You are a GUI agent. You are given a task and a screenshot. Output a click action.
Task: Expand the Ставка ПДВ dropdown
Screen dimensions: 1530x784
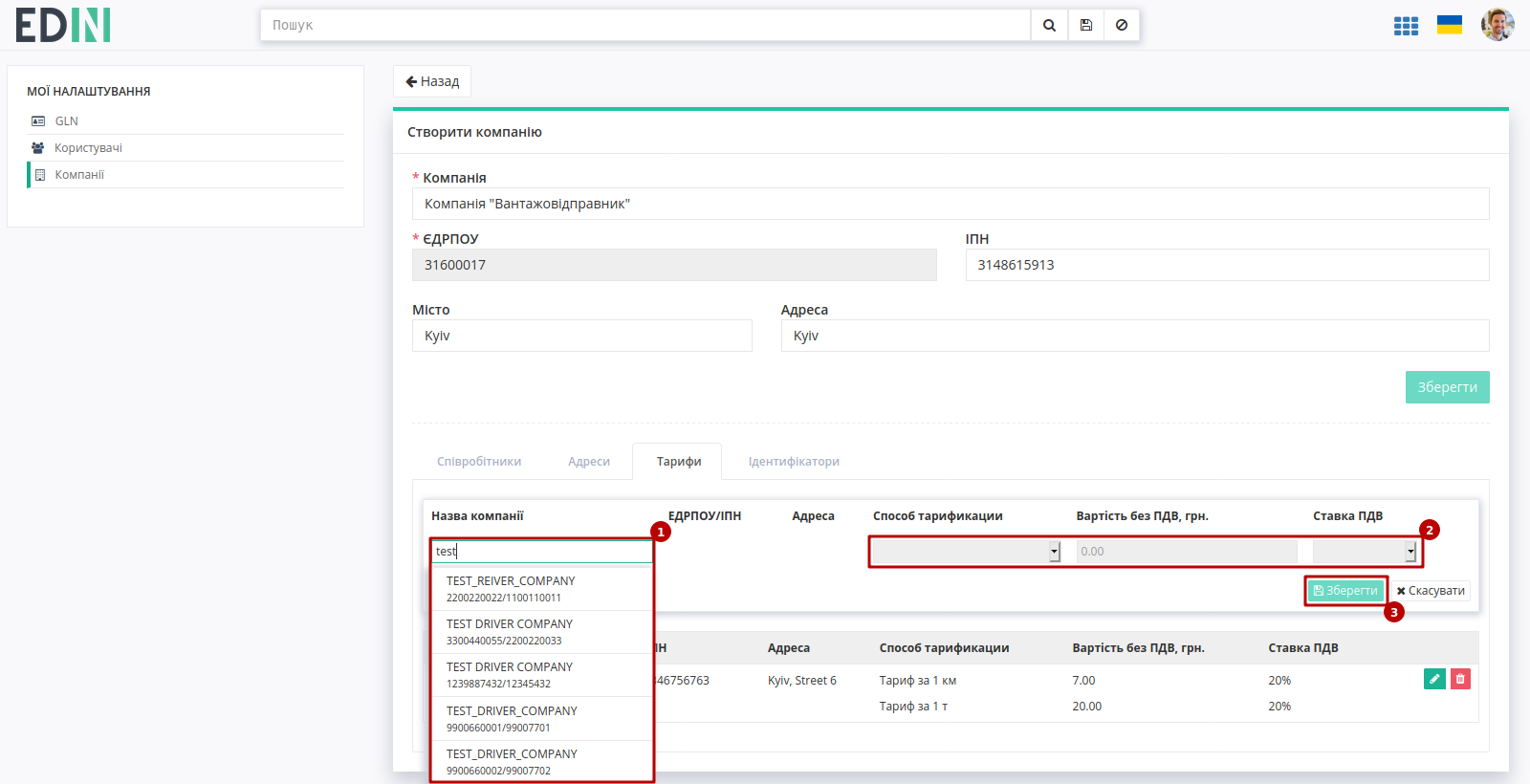[1365, 552]
